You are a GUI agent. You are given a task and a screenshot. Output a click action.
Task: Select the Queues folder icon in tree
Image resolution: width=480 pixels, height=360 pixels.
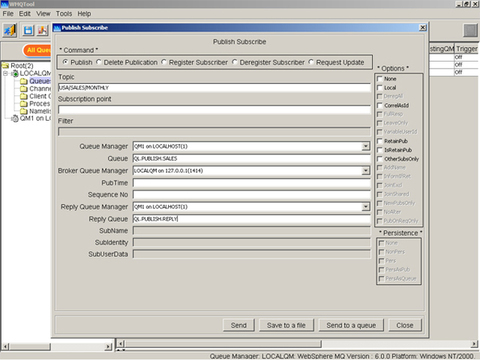23,81
